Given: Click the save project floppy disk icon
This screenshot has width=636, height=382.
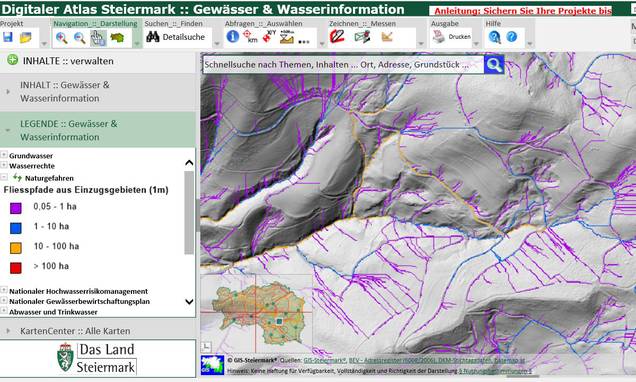Looking at the screenshot, I should 8,37.
